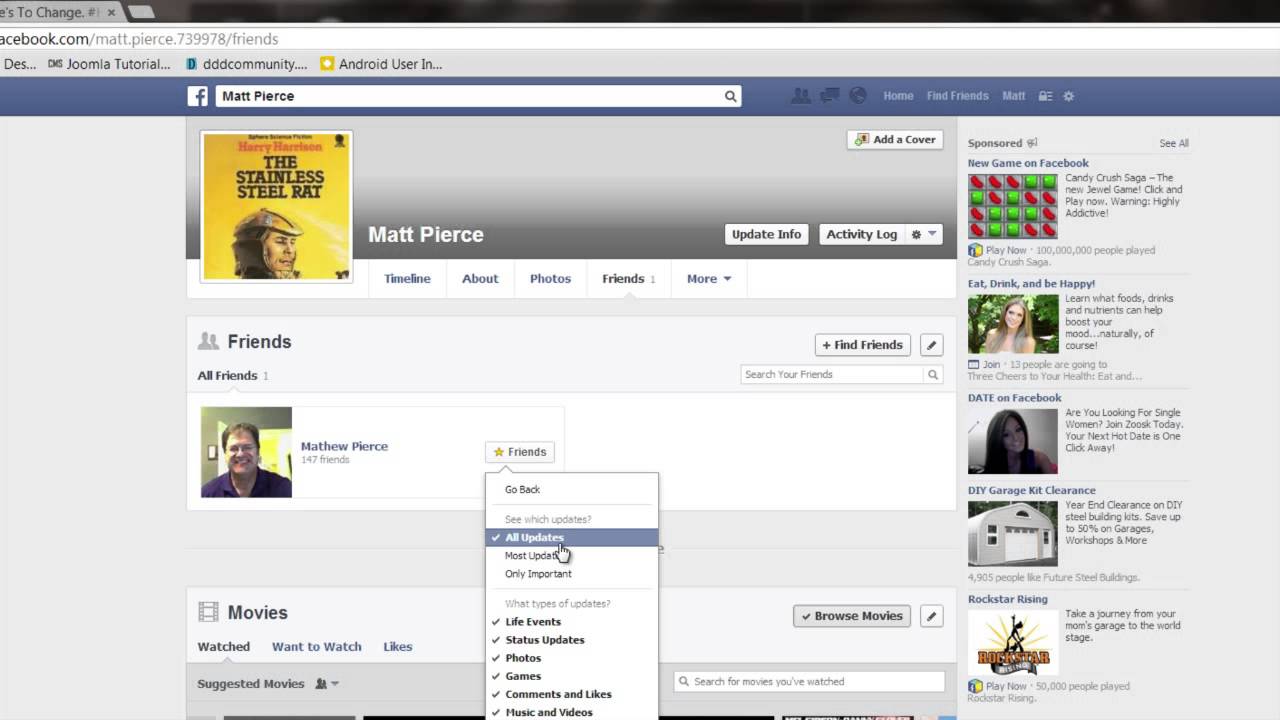
Task: Click Add a Cover button
Action: click(895, 139)
